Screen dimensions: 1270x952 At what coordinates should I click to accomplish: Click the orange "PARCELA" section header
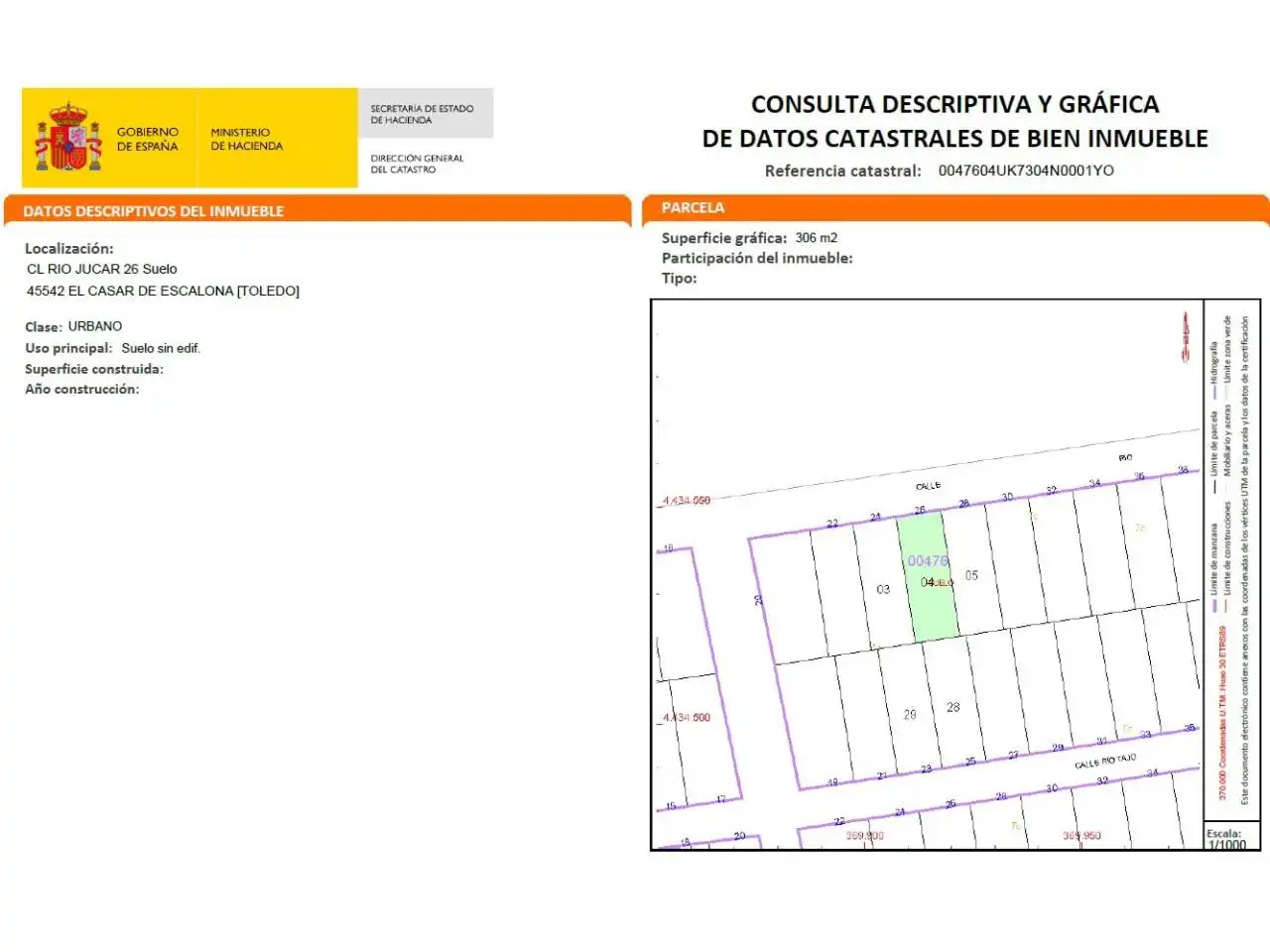click(693, 207)
